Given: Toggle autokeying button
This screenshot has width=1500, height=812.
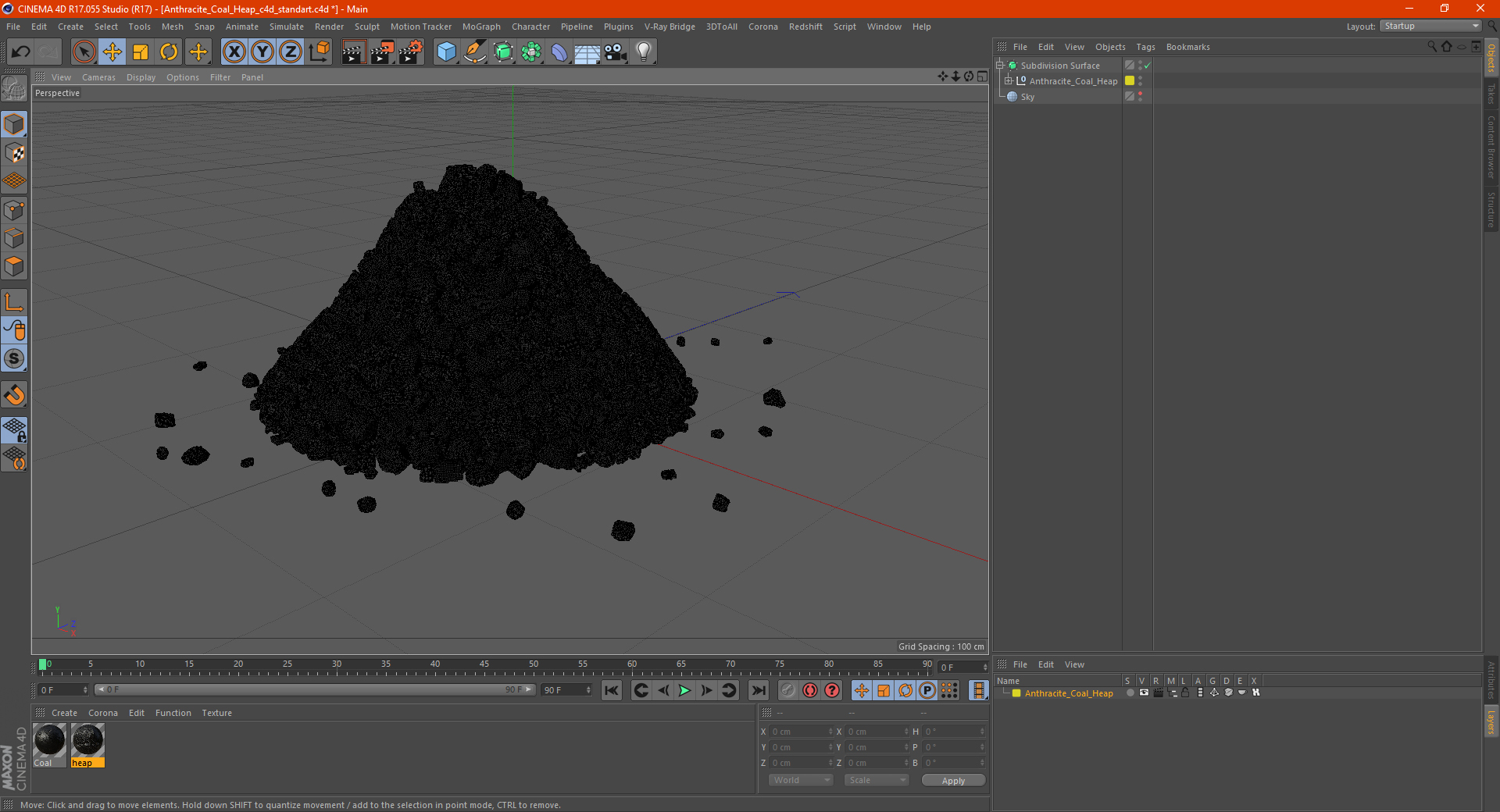Looking at the screenshot, I should click(x=810, y=690).
